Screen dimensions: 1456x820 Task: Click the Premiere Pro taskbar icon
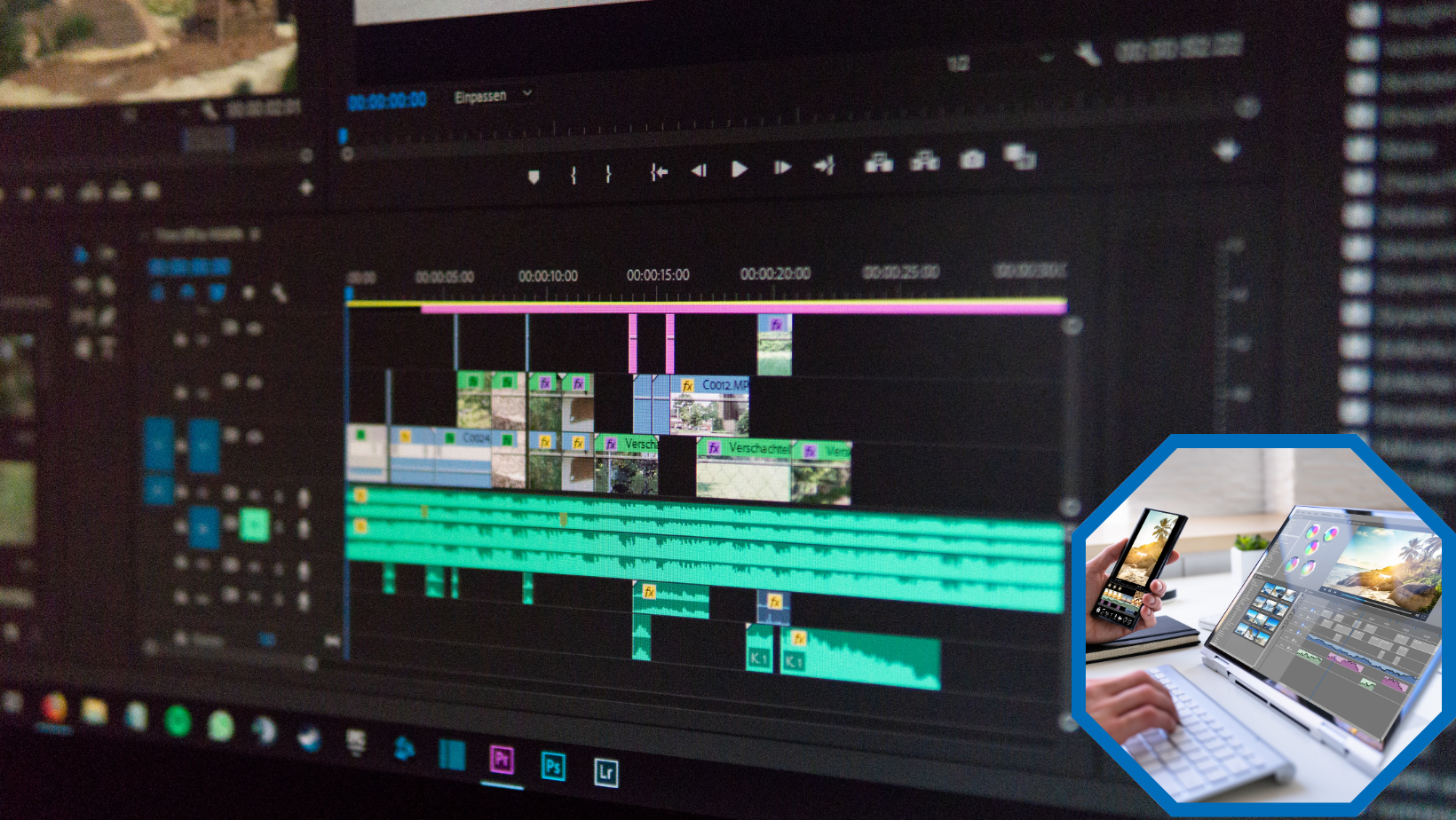(x=502, y=760)
